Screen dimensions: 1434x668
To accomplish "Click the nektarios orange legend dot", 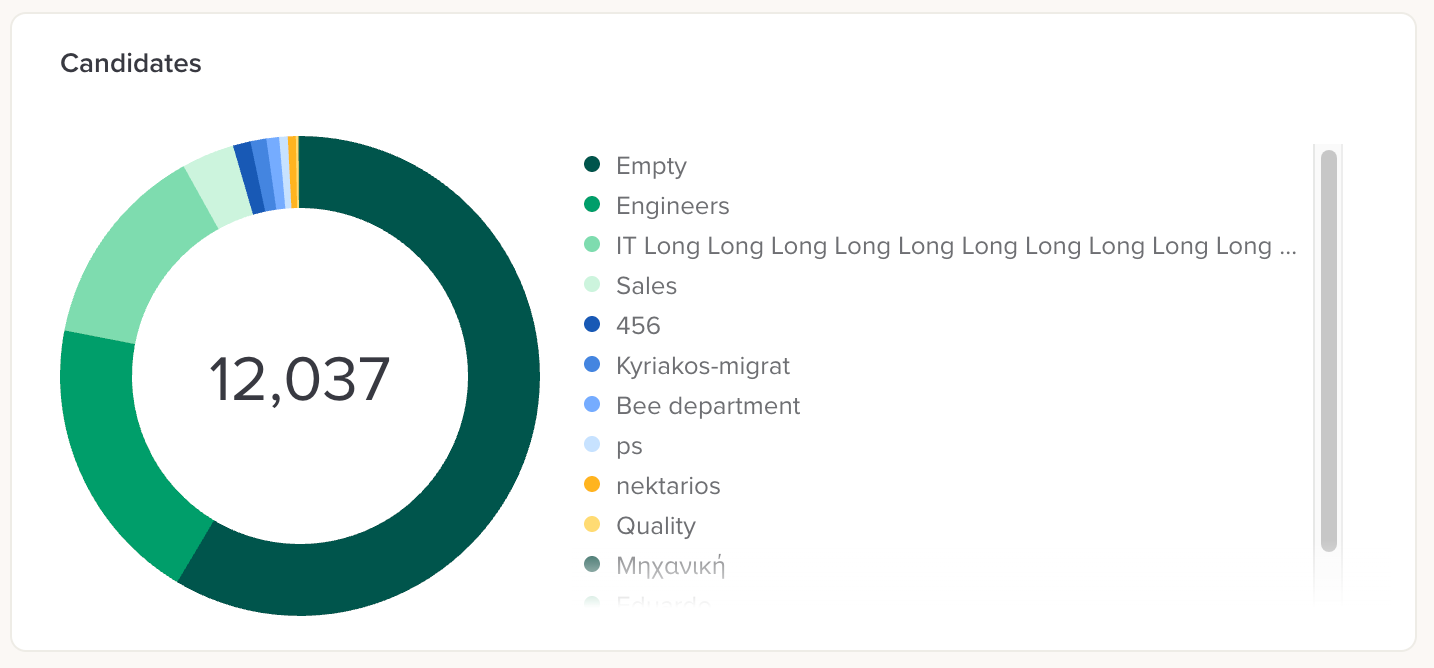I will [591, 485].
